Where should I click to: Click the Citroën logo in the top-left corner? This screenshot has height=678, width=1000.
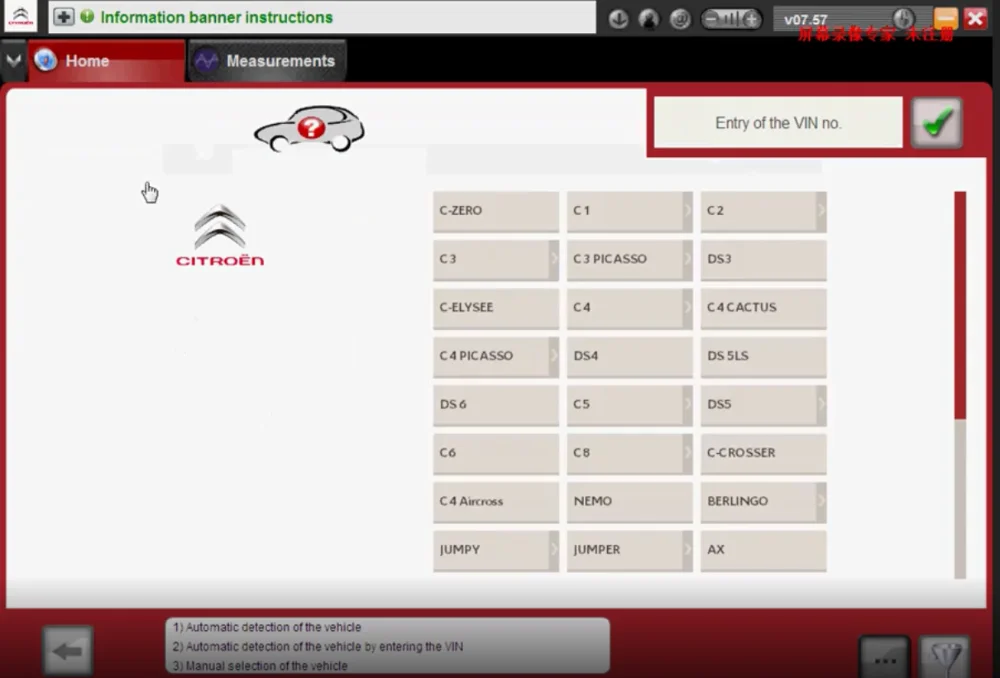tap(20, 17)
